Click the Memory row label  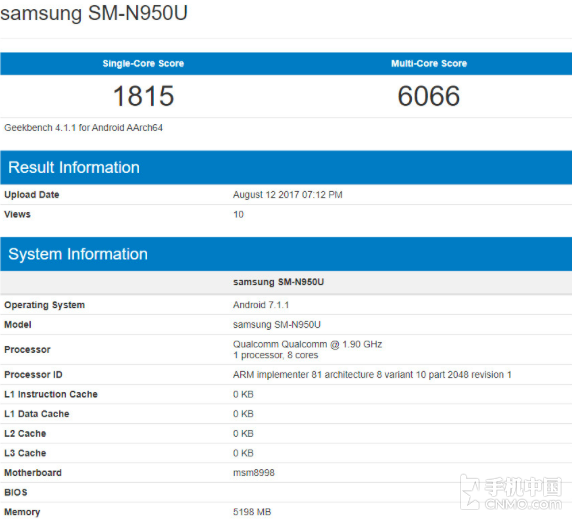(22, 512)
